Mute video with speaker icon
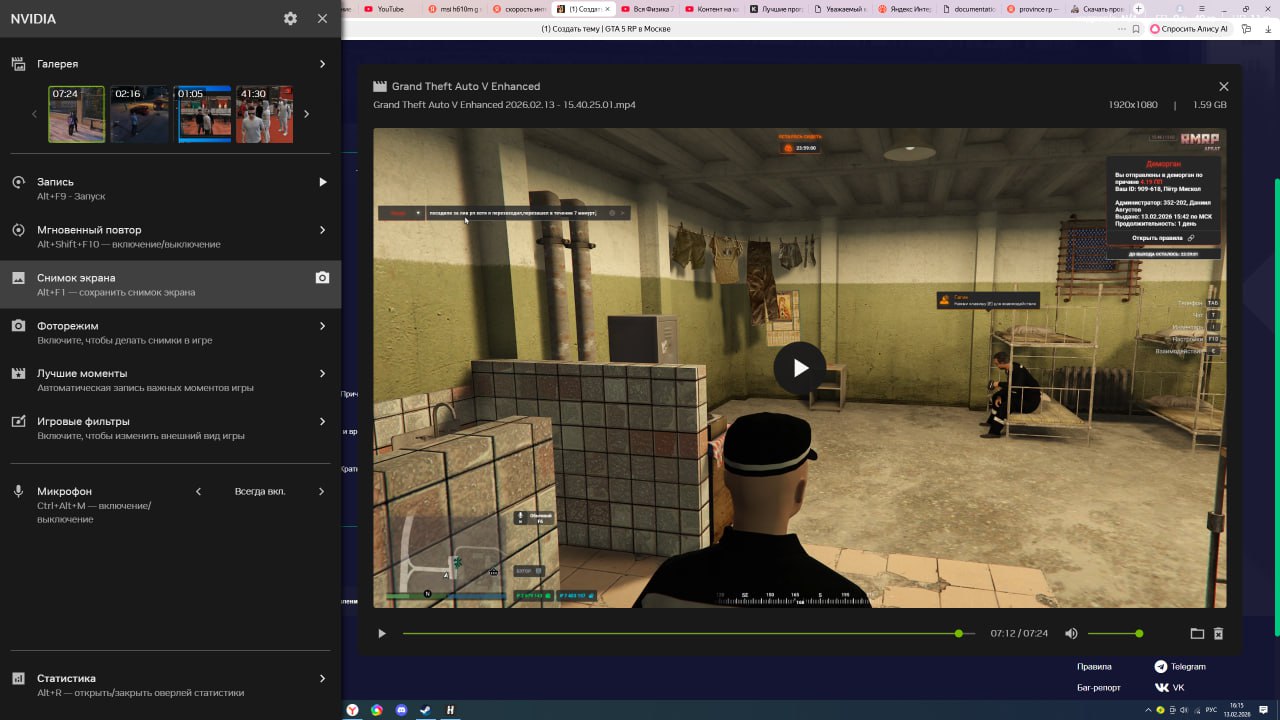 pyautogui.click(x=1071, y=633)
